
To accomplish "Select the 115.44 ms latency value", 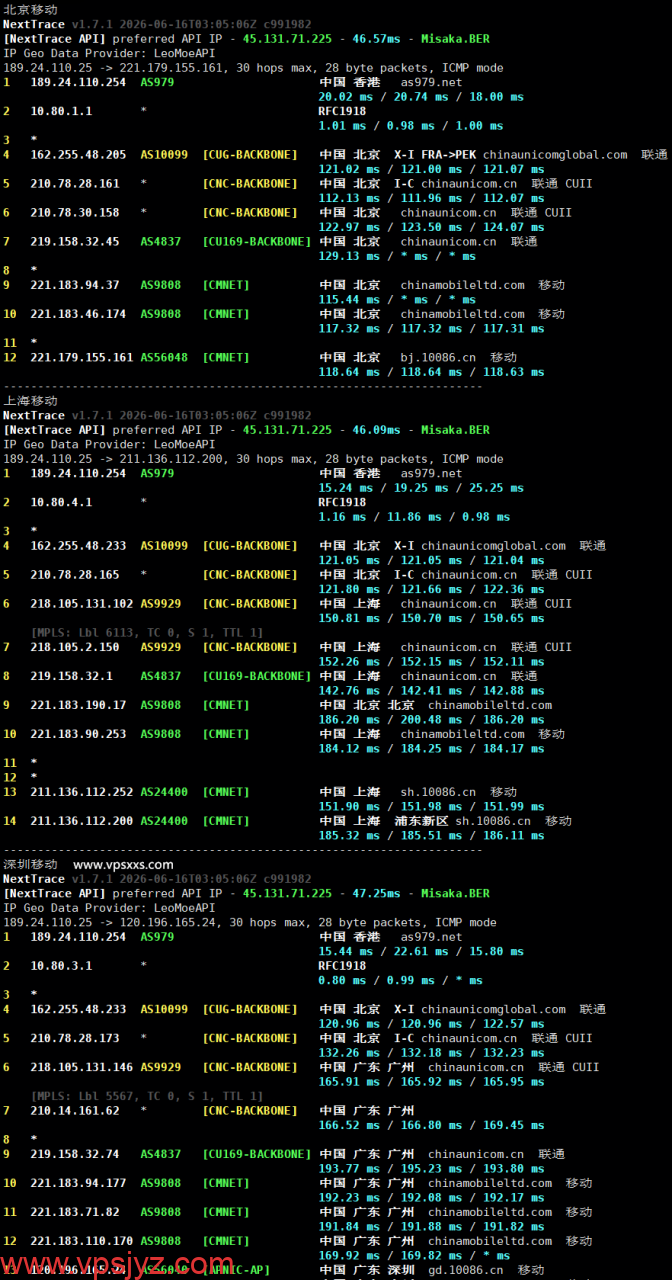I will click(349, 299).
